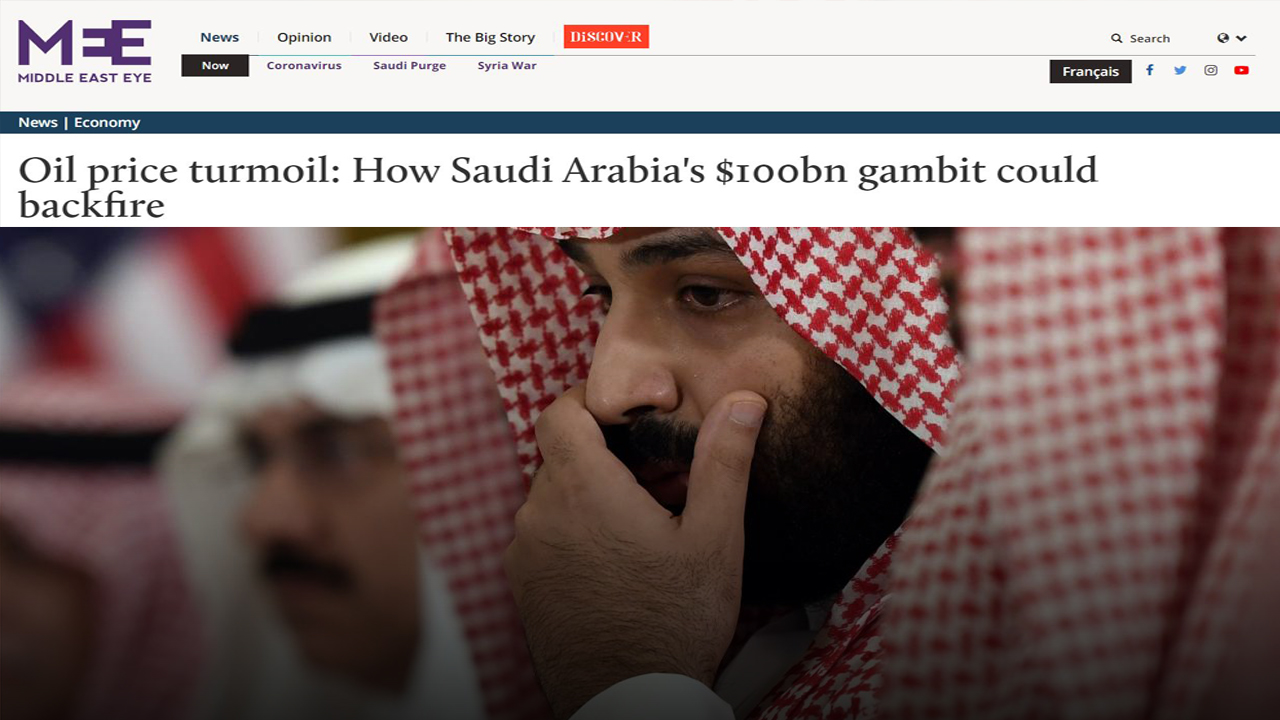Select the Now tab
Screen dimensions: 1280x720
(x=215, y=66)
